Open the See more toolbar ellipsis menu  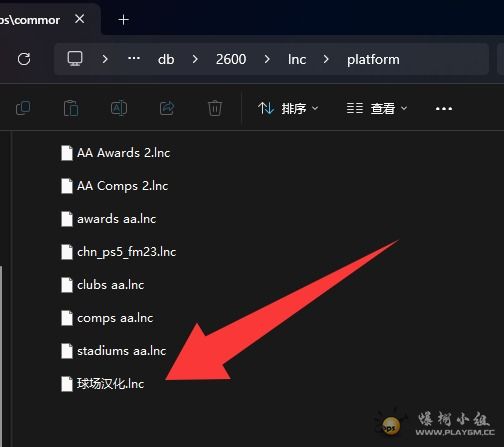coord(444,109)
